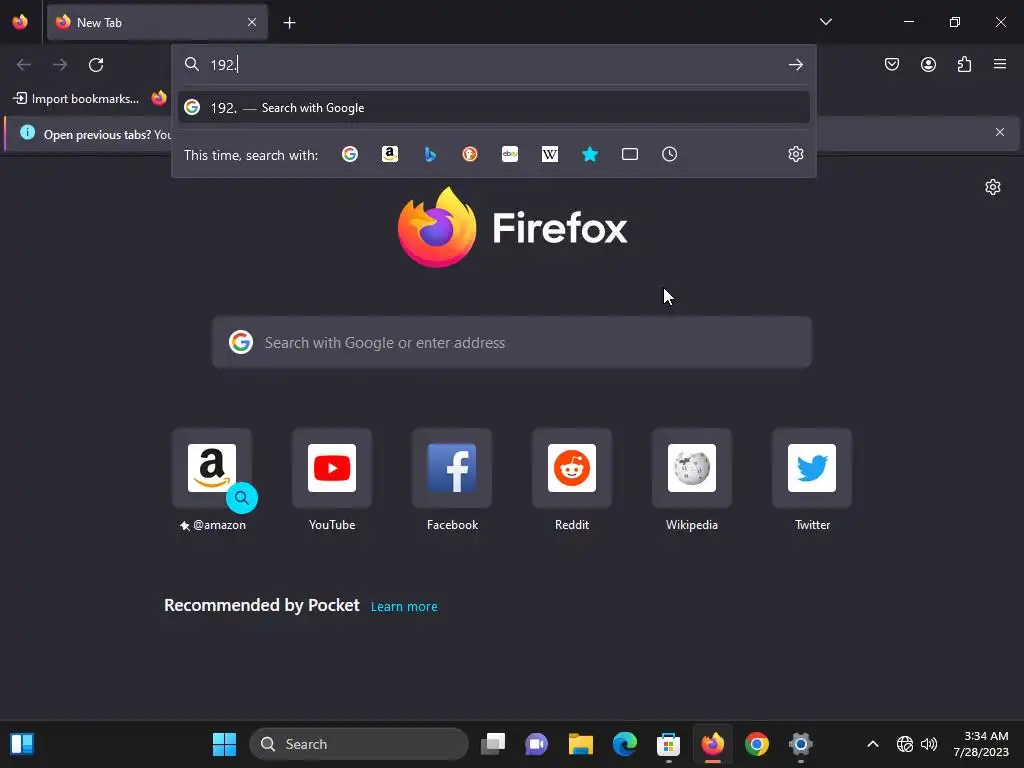
Task: Expand the list all tabs chevron
Action: pos(825,22)
